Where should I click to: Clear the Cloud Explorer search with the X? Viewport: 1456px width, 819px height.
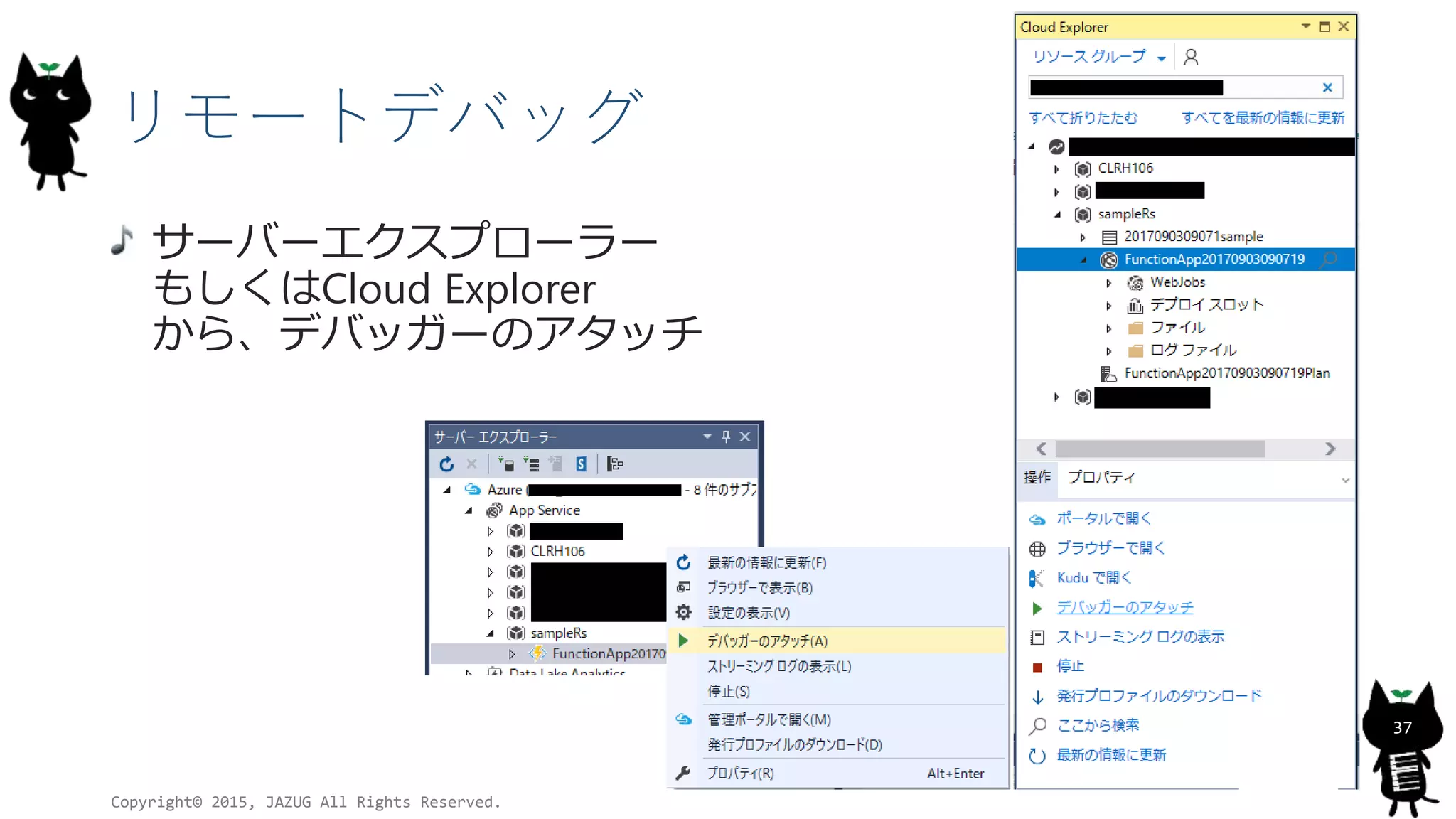(1327, 87)
